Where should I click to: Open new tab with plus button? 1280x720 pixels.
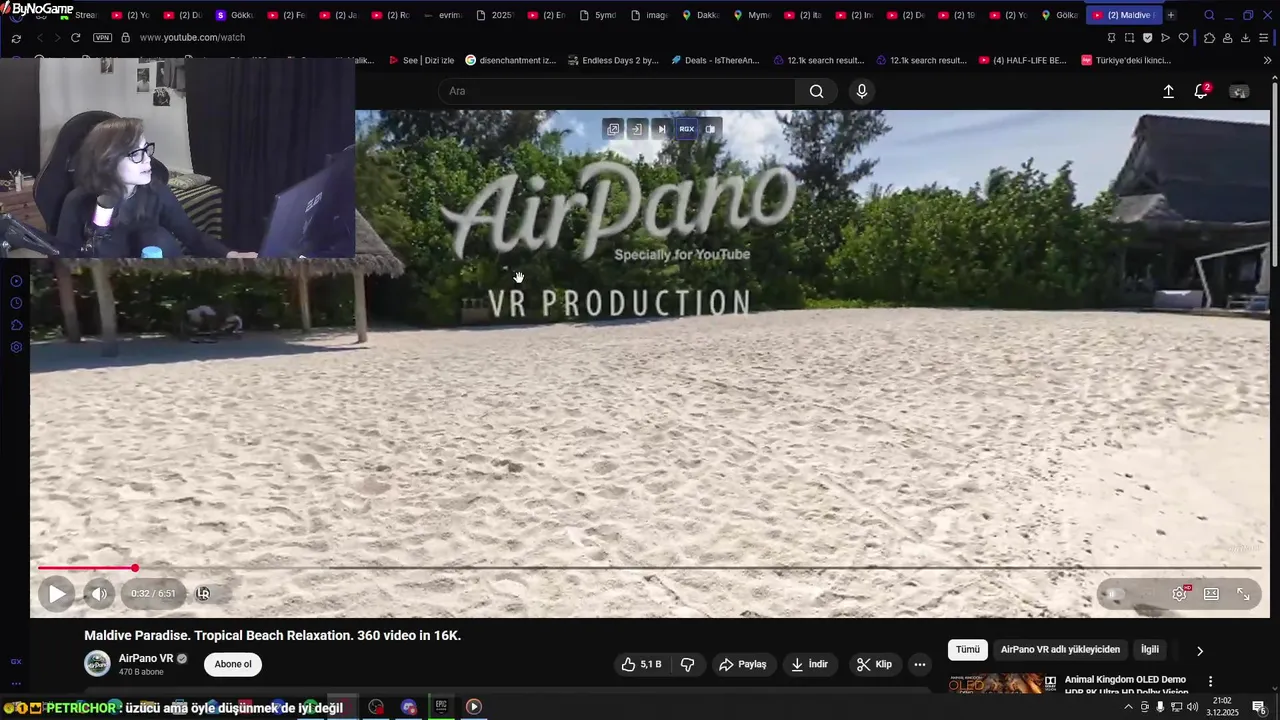pyautogui.click(x=1171, y=15)
